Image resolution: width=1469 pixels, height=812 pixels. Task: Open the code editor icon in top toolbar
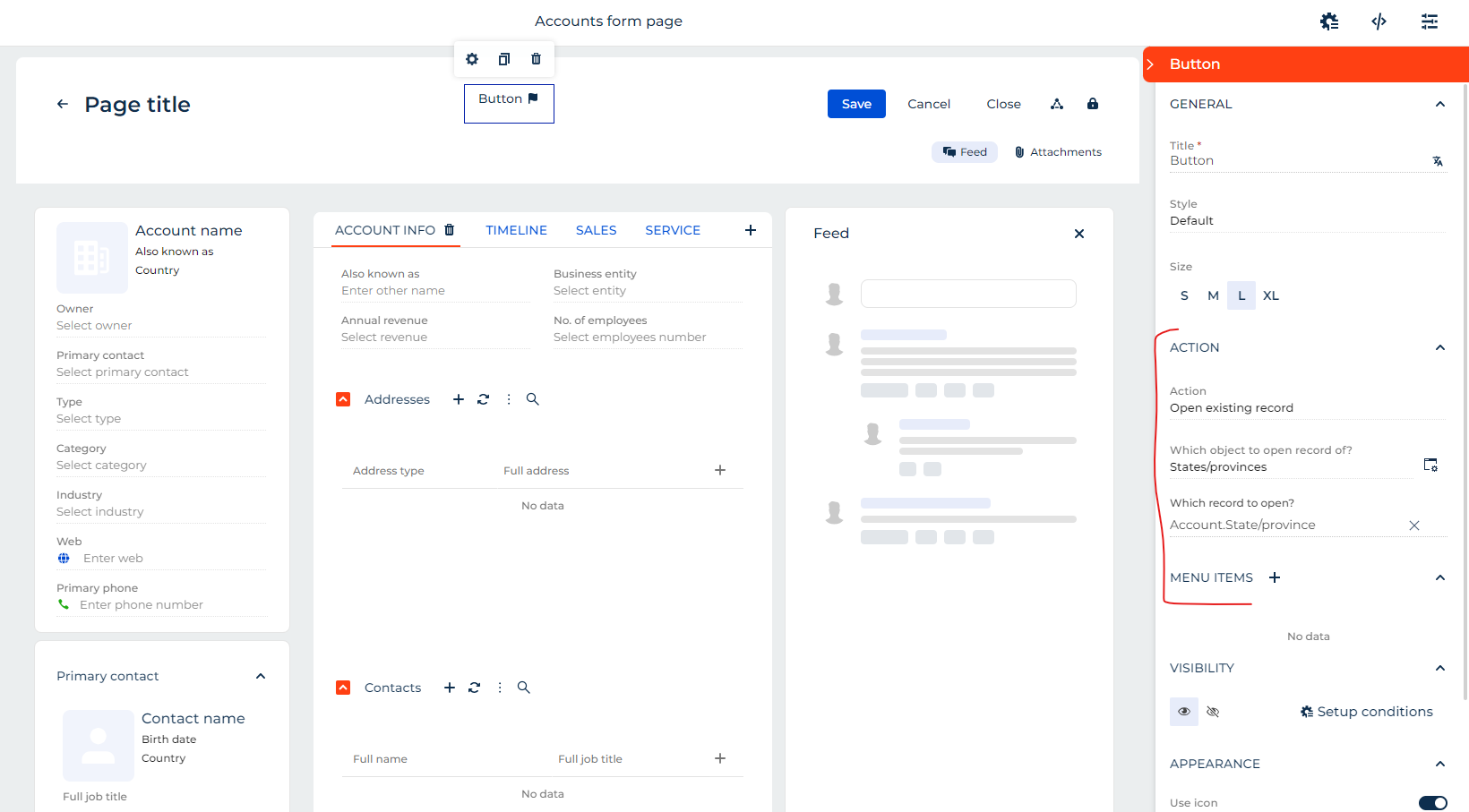tap(1379, 21)
